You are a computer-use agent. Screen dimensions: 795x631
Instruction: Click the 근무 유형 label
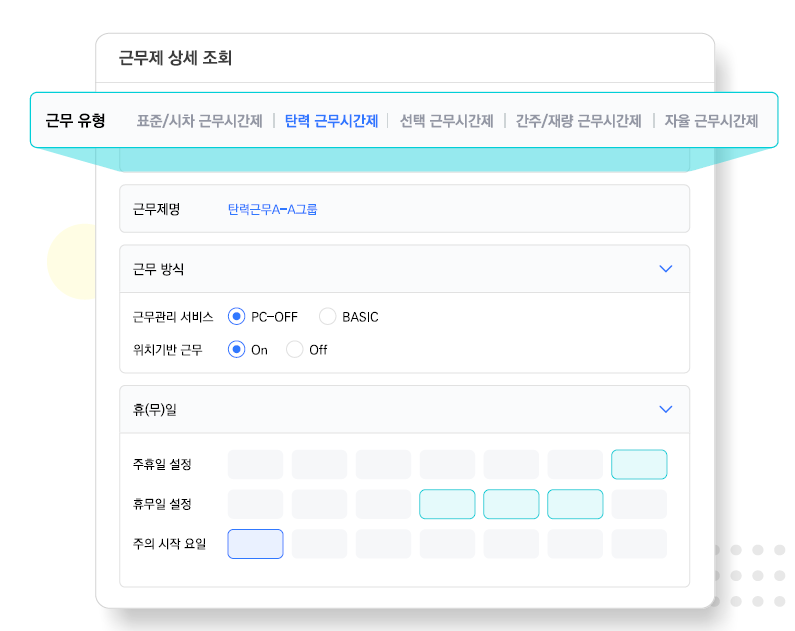[76, 121]
